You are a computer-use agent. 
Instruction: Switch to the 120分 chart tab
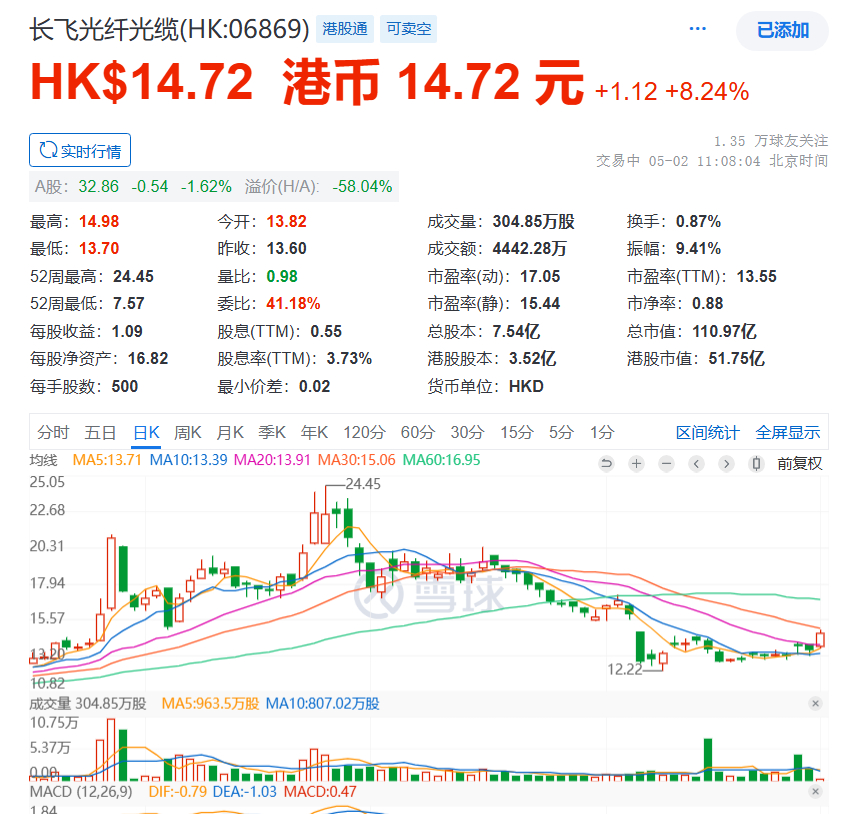pyautogui.click(x=365, y=432)
